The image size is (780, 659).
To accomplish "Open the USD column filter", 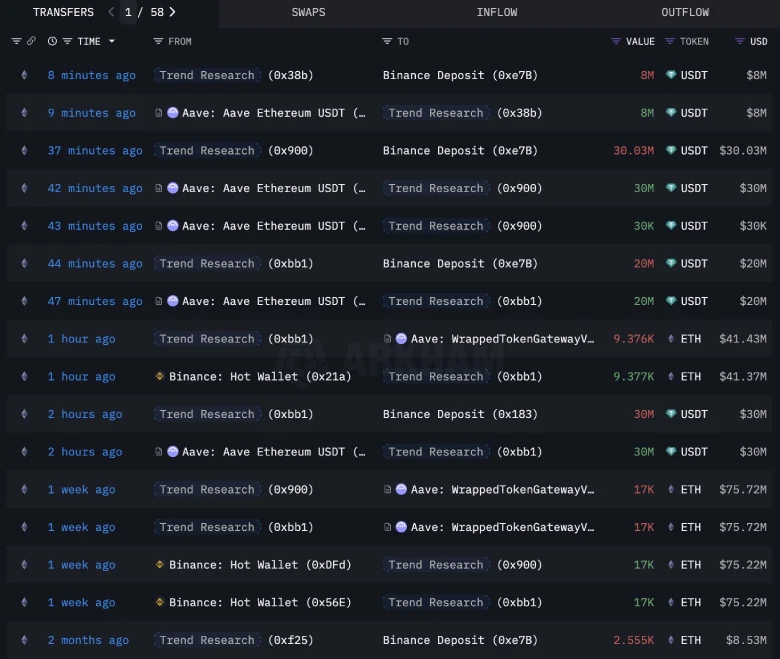I will tap(739, 41).
